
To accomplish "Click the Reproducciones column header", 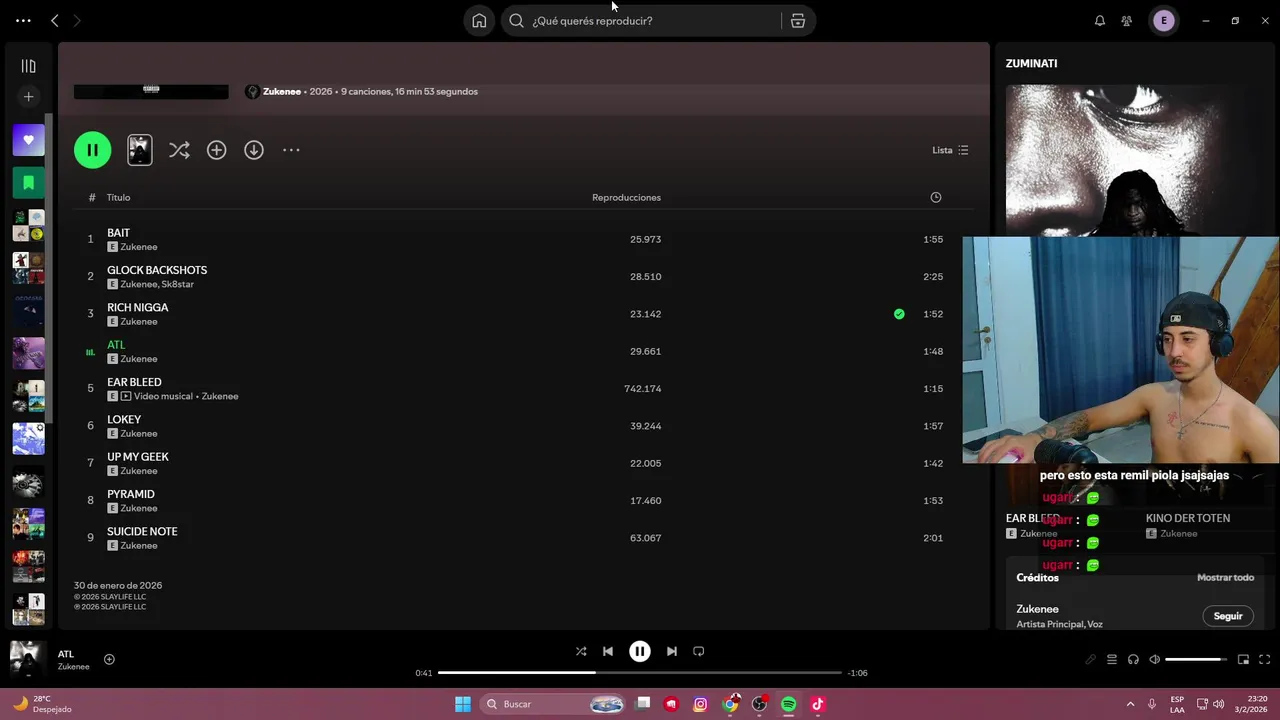I will click(x=626, y=197).
